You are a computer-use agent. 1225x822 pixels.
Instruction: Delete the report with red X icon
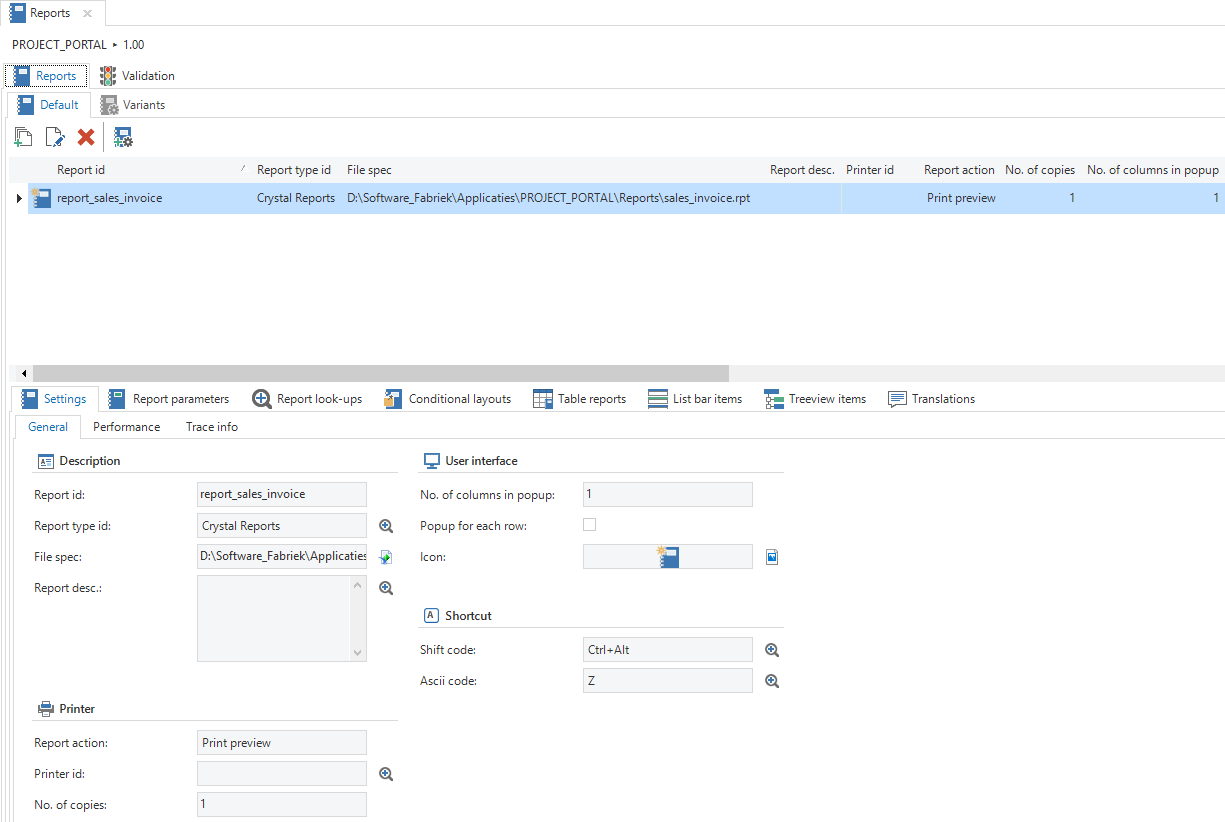point(86,138)
